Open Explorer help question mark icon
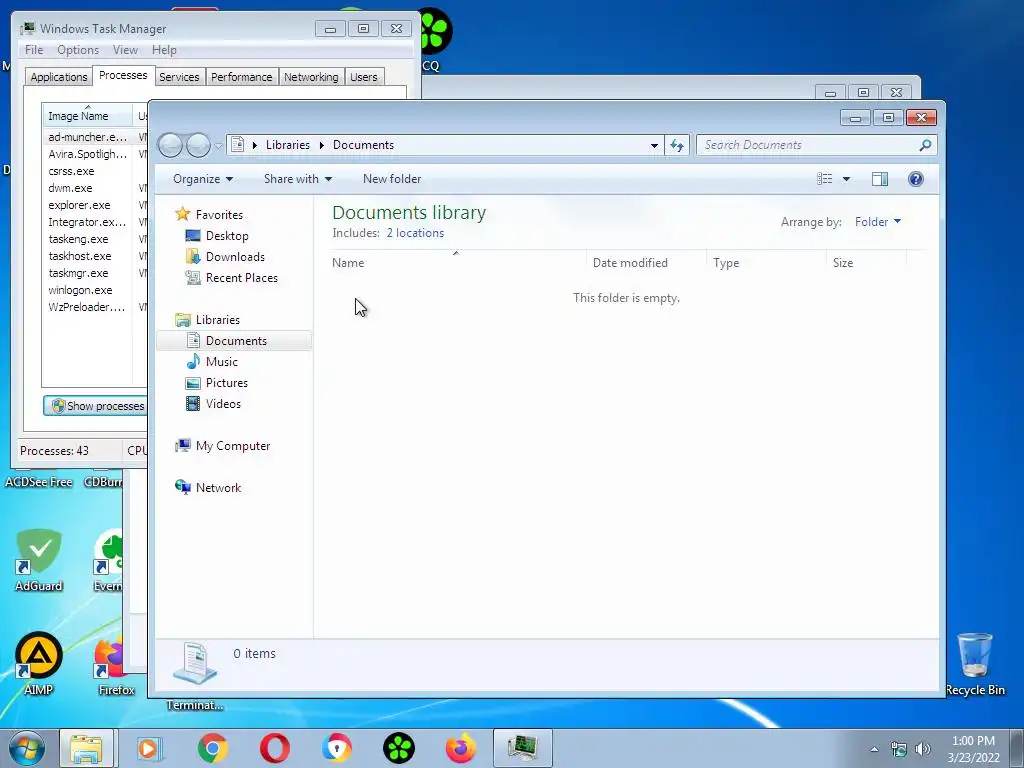This screenshot has height=768, width=1024. pyautogui.click(x=916, y=179)
